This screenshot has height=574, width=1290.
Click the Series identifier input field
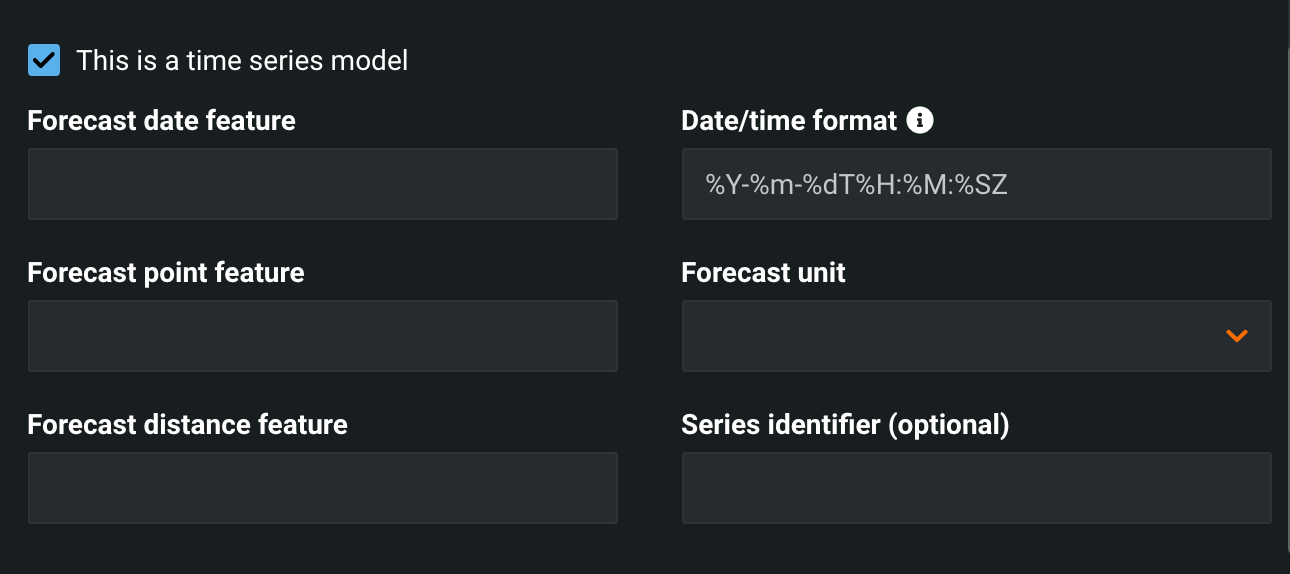point(976,488)
